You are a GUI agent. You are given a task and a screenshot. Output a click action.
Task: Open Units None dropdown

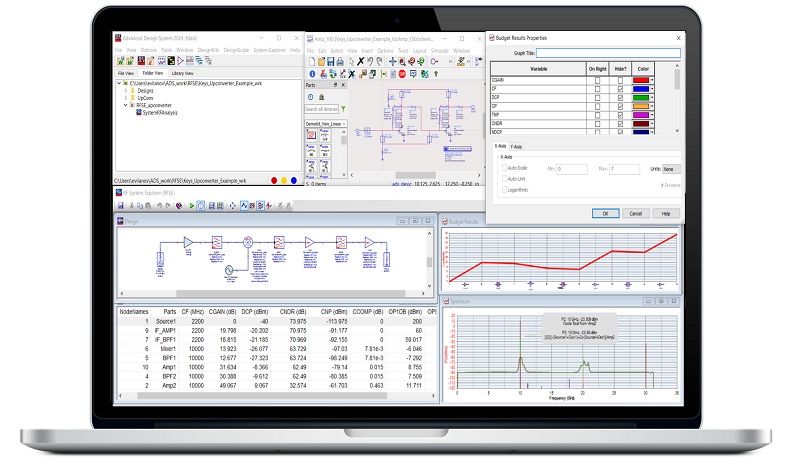(671, 169)
